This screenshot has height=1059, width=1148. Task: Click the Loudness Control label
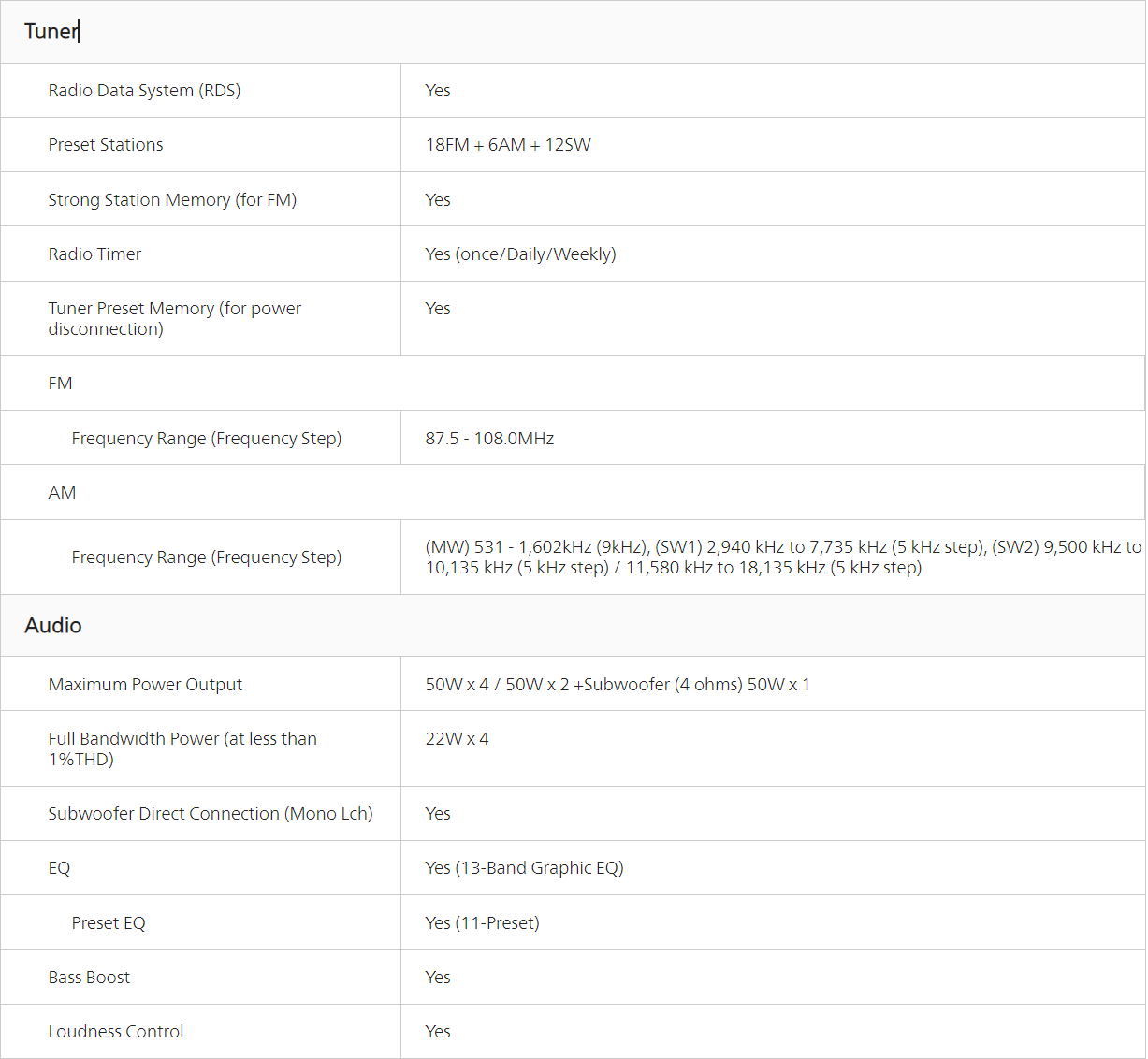116,1032
